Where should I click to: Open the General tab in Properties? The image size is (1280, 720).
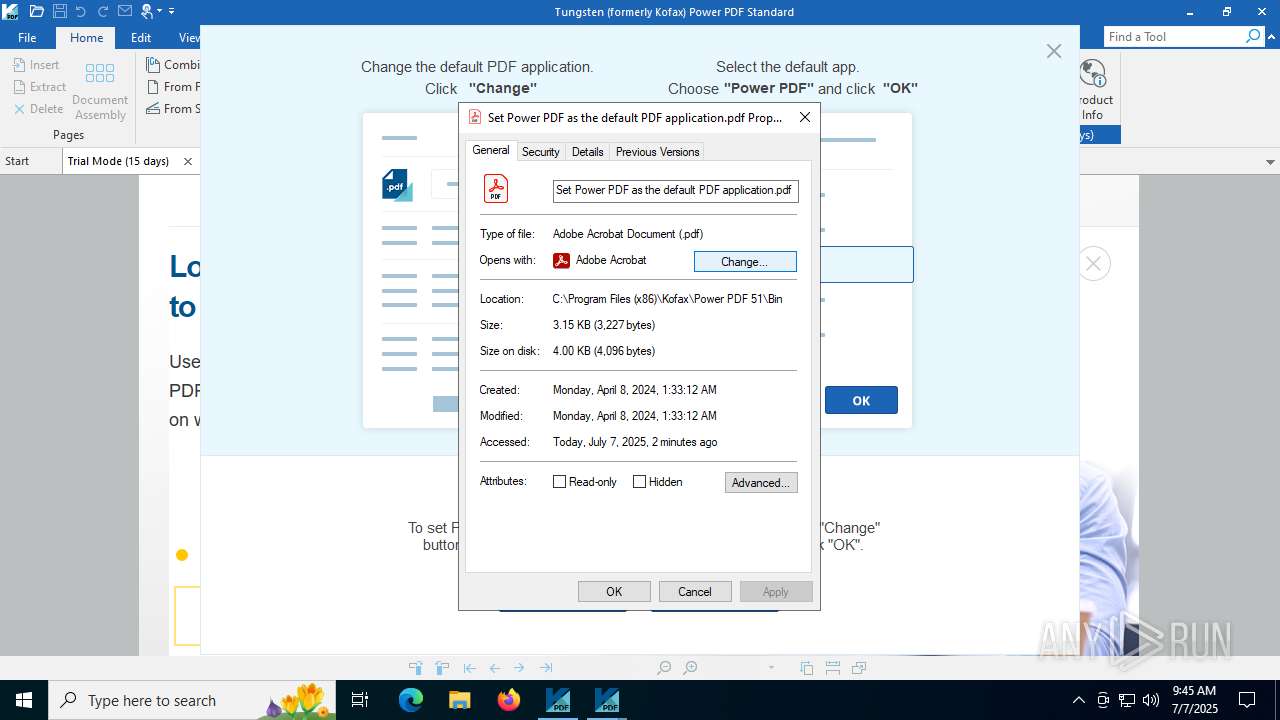pyautogui.click(x=491, y=150)
